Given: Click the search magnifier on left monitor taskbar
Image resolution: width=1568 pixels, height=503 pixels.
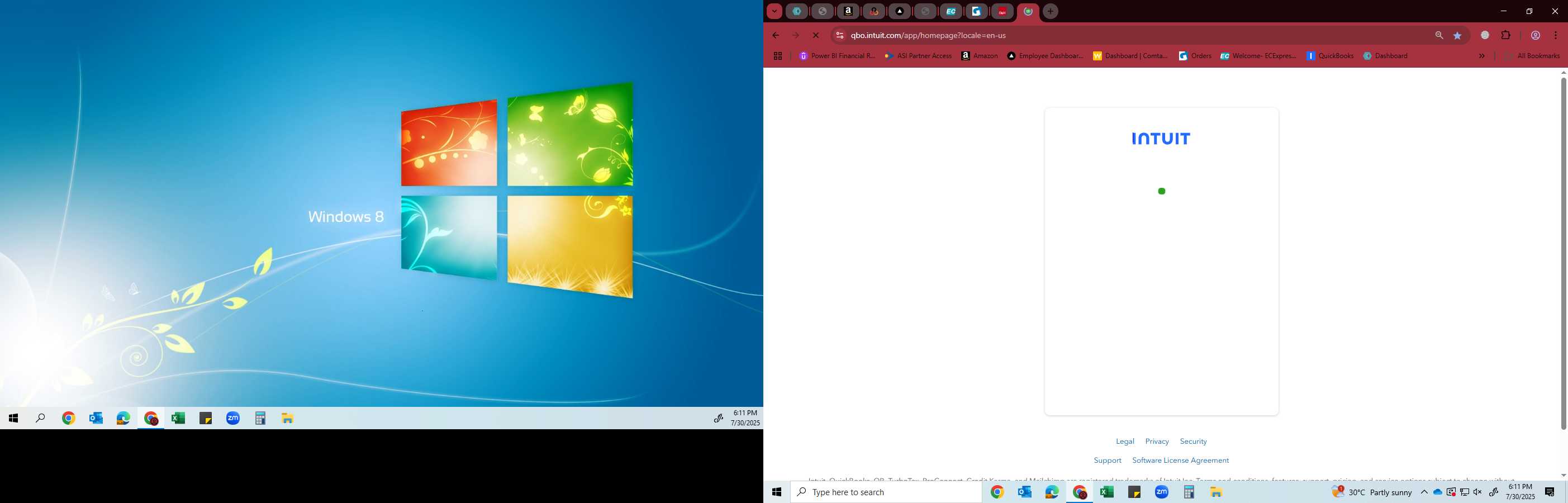Looking at the screenshot, I should tap(41, 419).
